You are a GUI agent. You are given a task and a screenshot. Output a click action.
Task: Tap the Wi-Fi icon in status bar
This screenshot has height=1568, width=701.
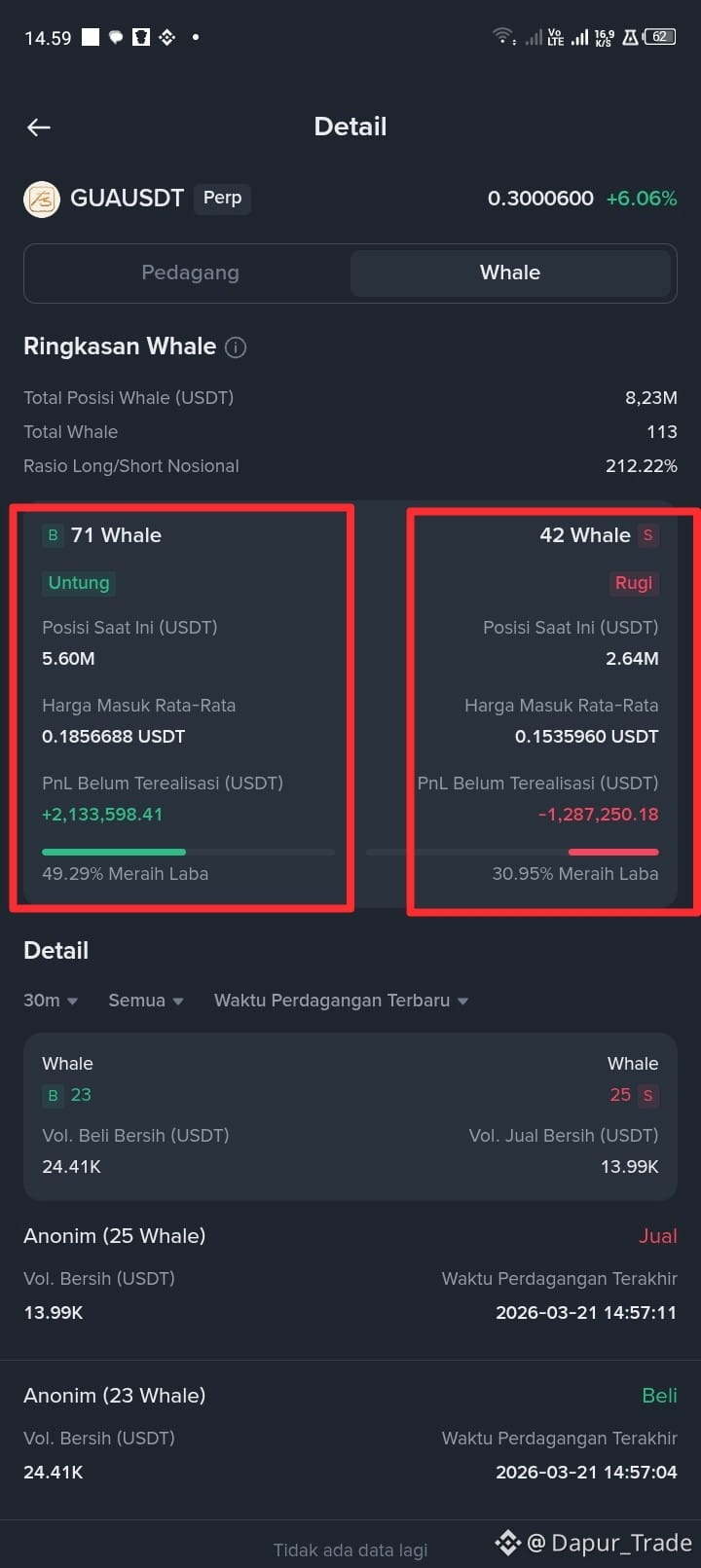[503, 37]
